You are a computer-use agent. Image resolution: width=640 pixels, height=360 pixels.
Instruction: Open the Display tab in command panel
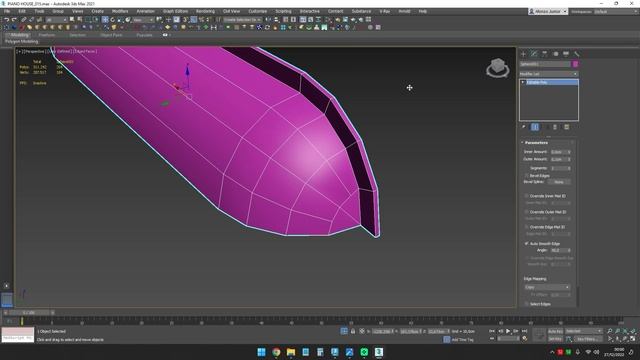pyautogui.click(x=566, y=54)
